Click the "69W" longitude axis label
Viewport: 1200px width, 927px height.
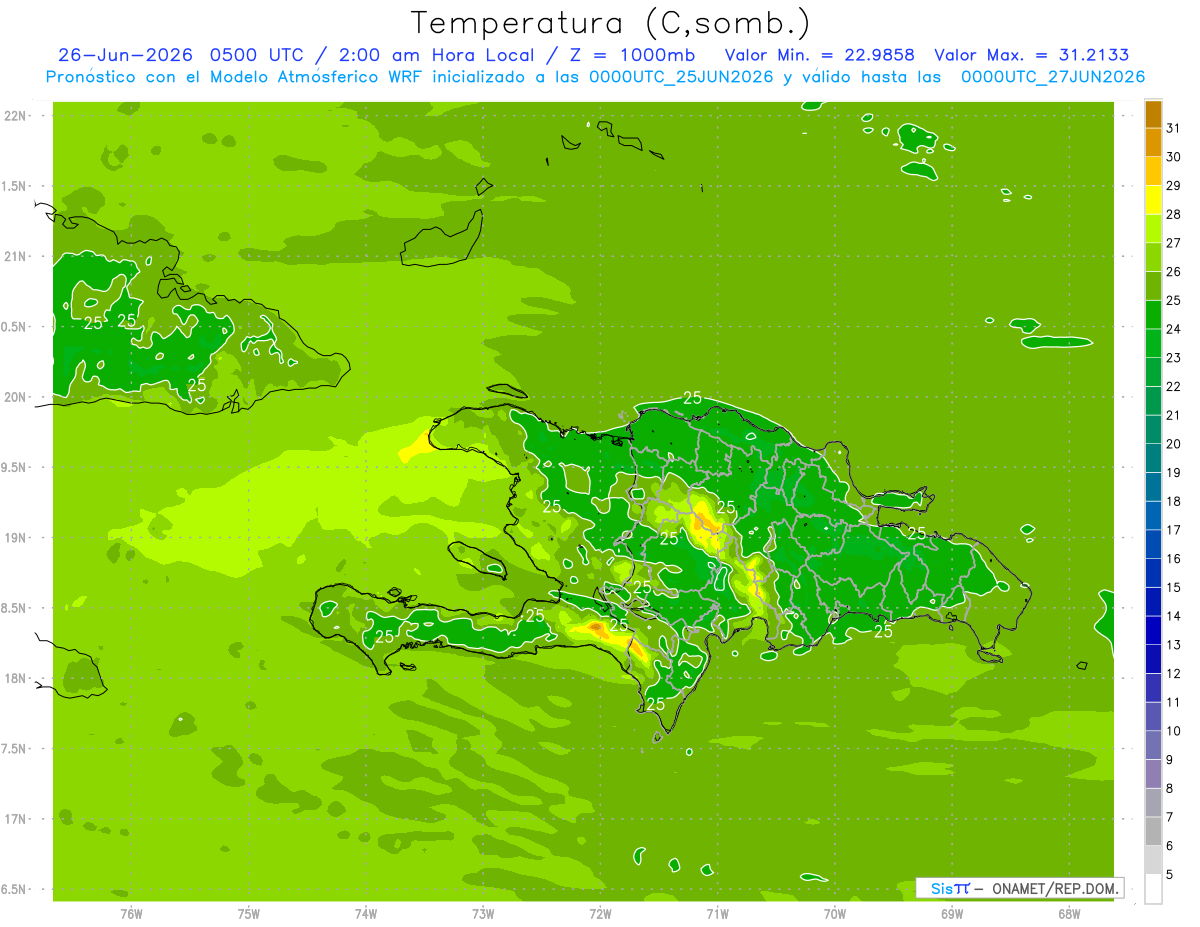pyautogui.click(x=952, y=912)
